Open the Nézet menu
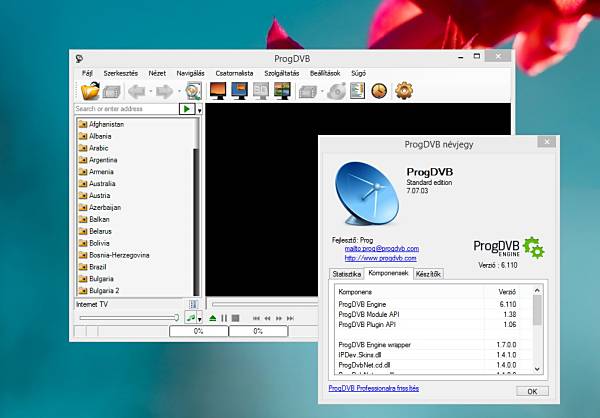 coord(157,73)
